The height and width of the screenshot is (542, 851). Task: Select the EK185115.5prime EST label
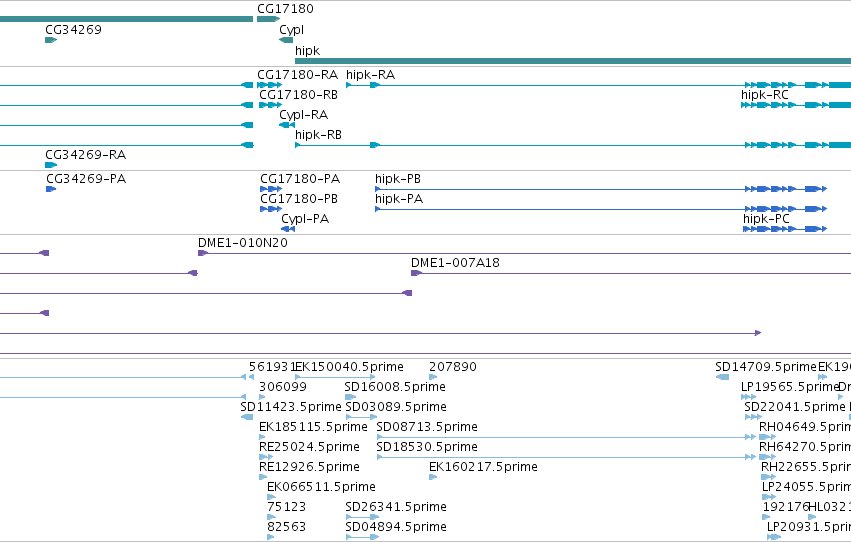[x=313, y=428]
